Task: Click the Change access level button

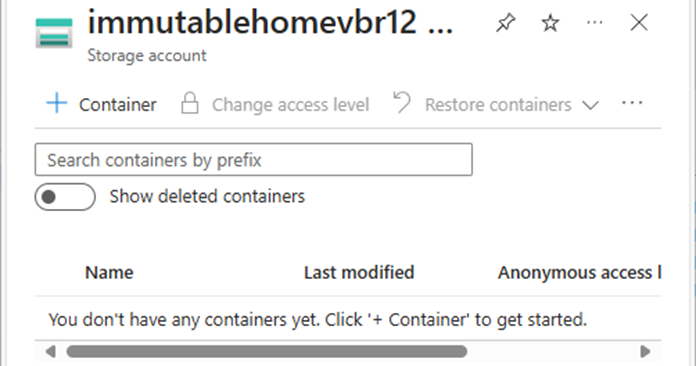Action: (x=275, y=104)
